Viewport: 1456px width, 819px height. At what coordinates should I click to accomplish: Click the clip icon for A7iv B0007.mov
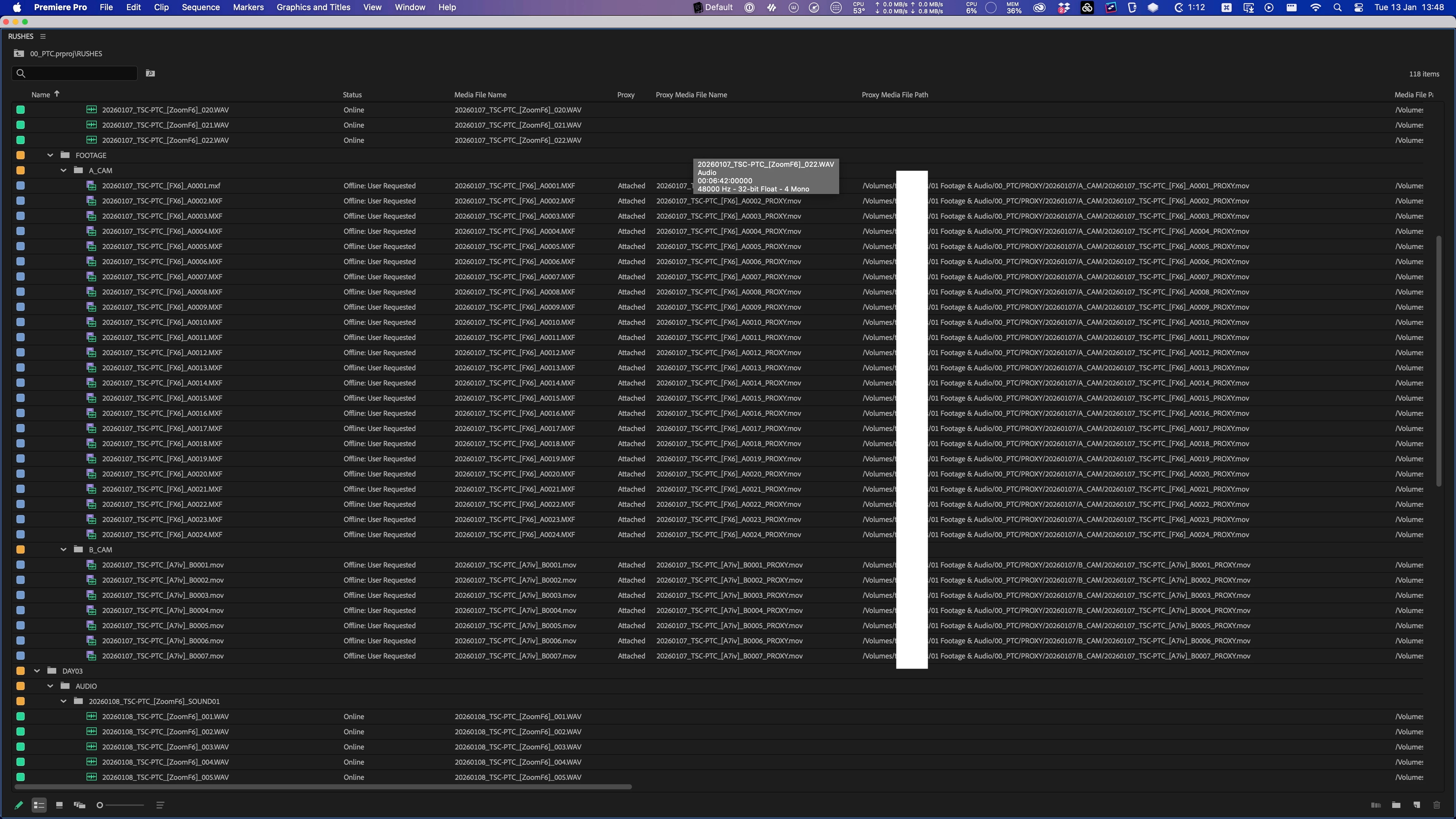click(91, 656)
